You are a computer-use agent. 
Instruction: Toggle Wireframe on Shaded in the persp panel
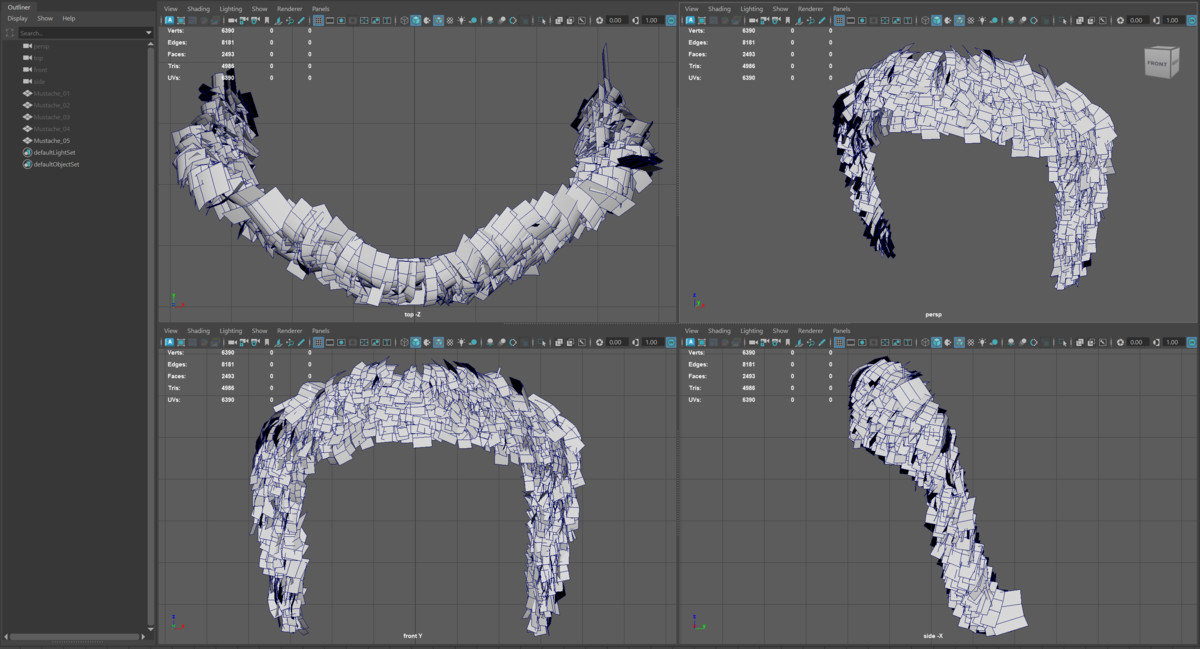tap(959, 20)
